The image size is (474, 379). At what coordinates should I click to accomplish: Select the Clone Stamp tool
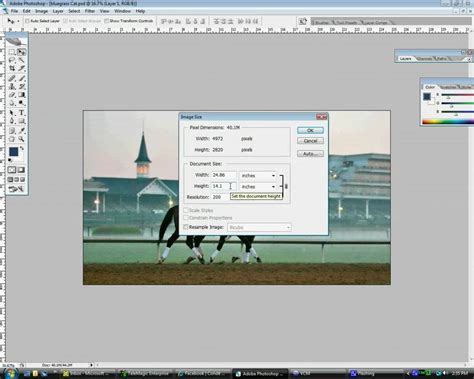(12, 87)
